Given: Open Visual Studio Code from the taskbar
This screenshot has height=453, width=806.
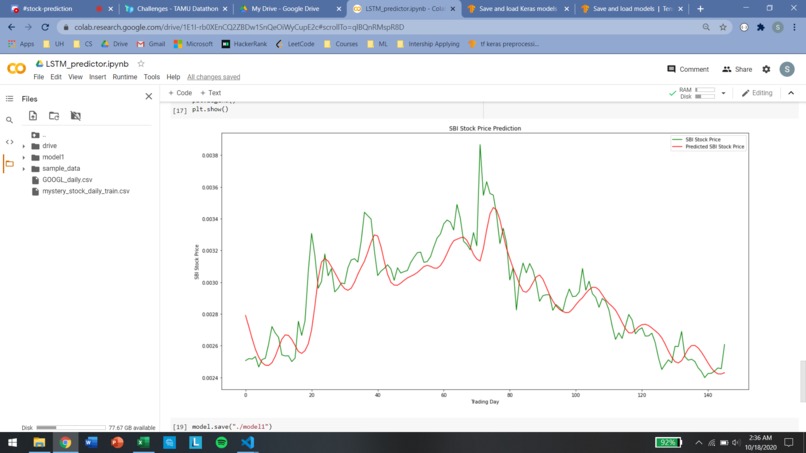Looking at the screenshot, I should coord(248,443).
